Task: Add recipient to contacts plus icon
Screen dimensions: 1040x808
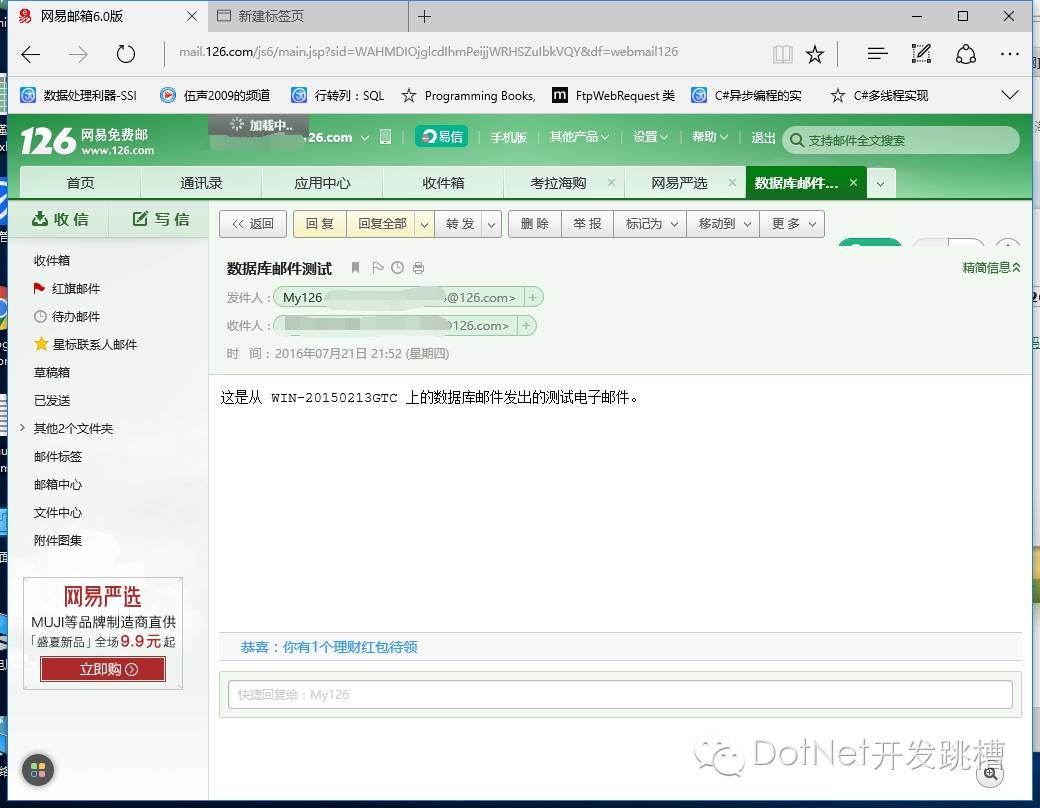Action: point(526,325)
